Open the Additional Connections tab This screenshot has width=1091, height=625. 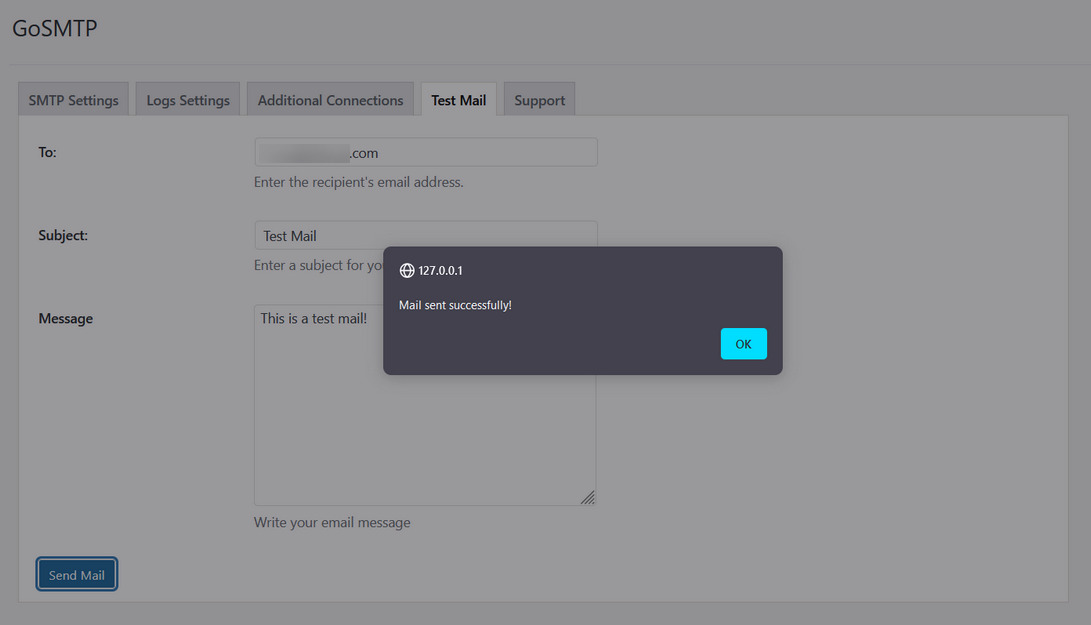tap(331, 100)
